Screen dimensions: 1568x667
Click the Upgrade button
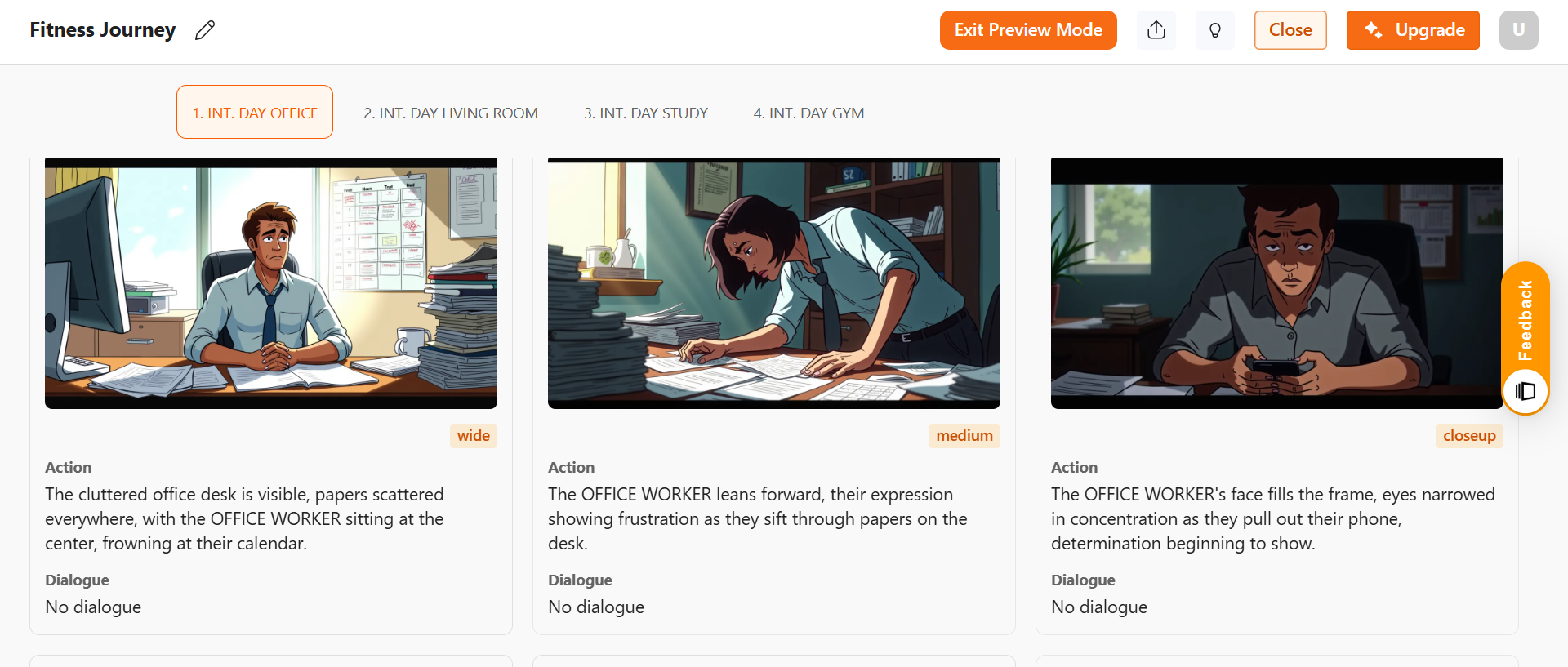pos(1413,30)
